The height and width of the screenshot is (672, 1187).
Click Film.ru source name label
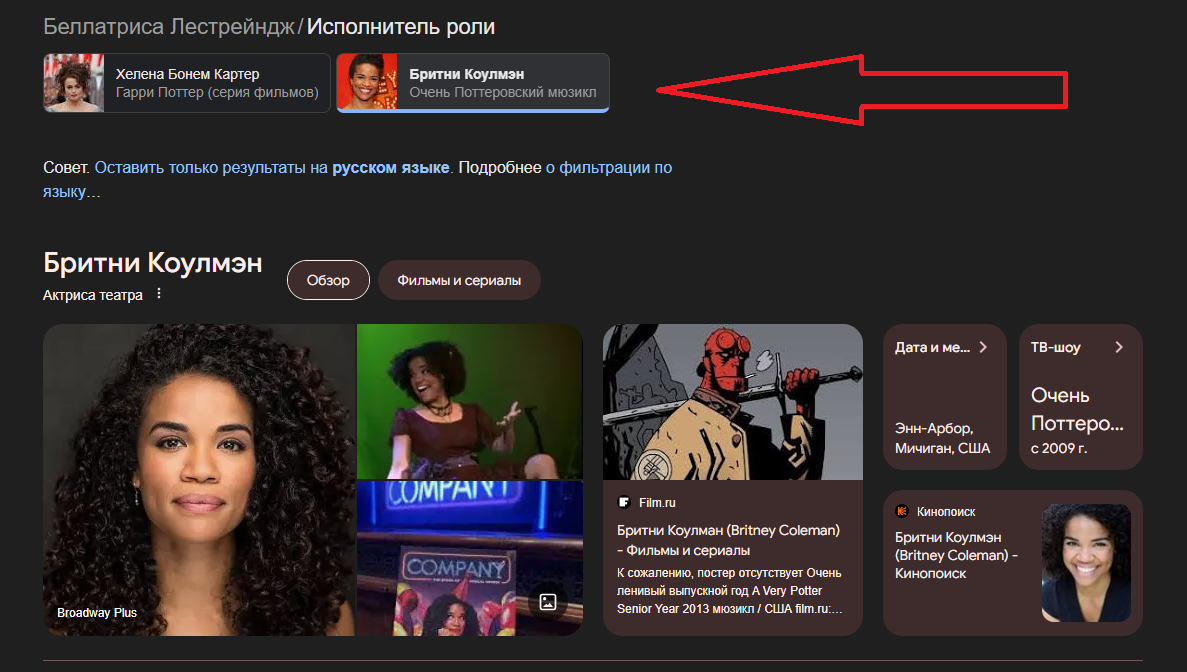click(x=657, y=502)
